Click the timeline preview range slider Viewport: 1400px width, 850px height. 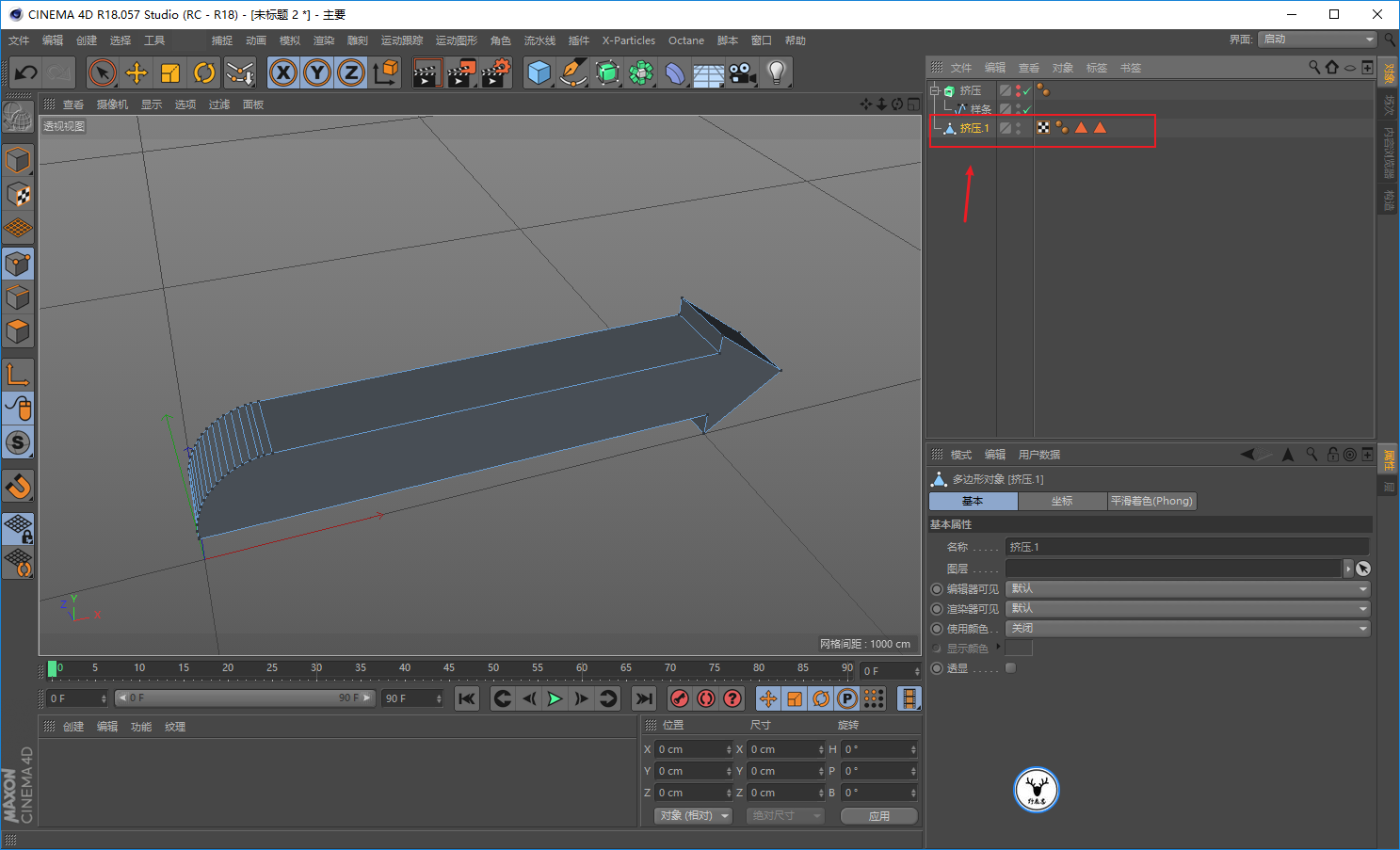click(245, 698)
